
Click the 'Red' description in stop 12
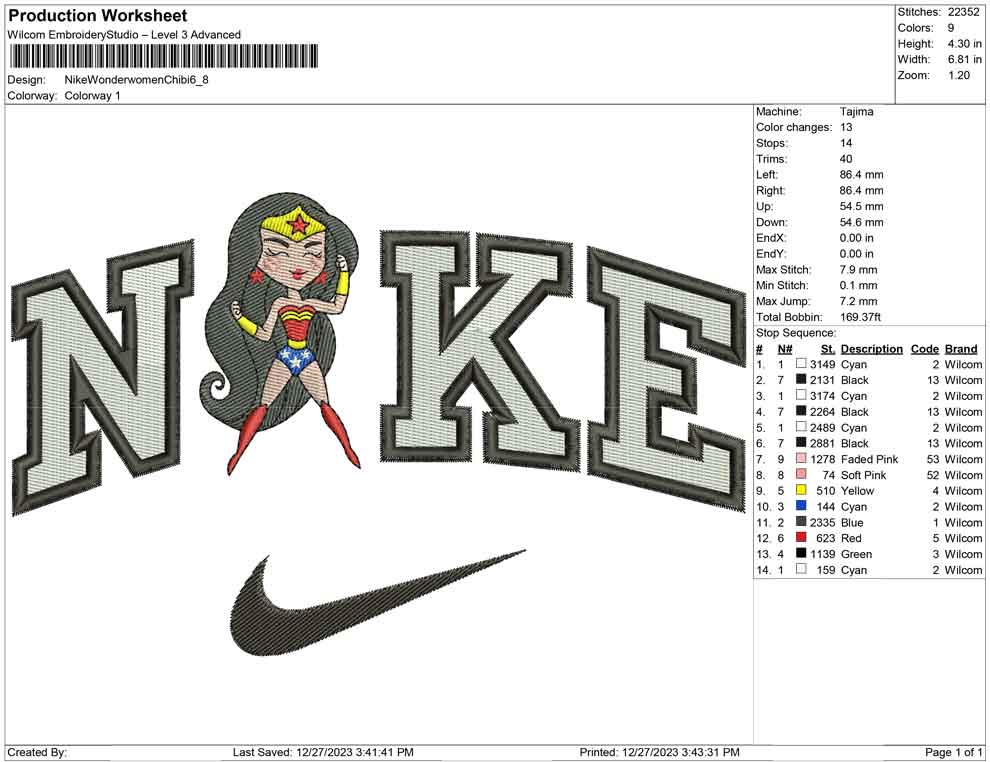851,538
